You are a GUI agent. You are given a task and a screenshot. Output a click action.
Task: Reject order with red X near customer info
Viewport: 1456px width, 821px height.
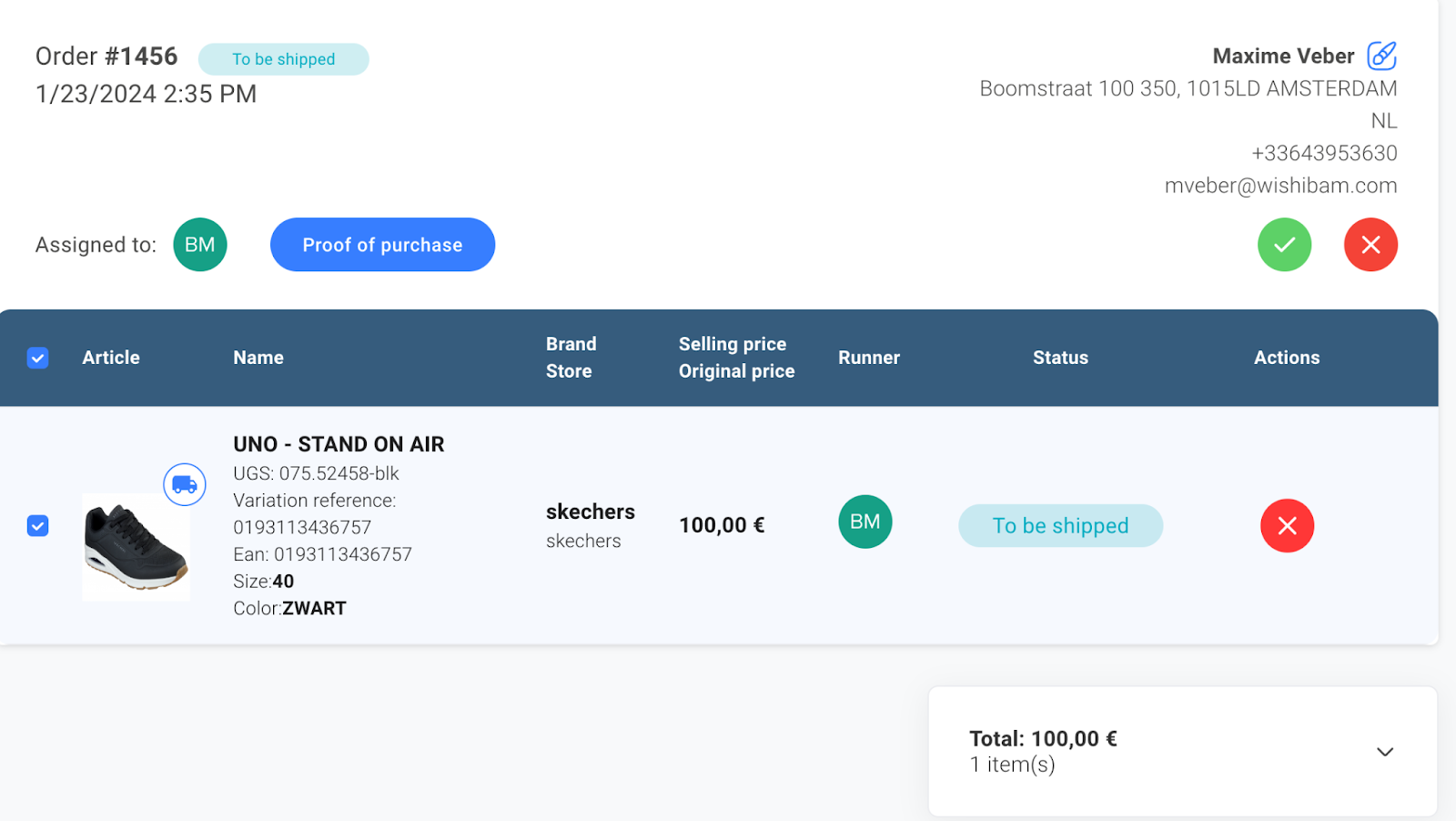click(1370, 245)
